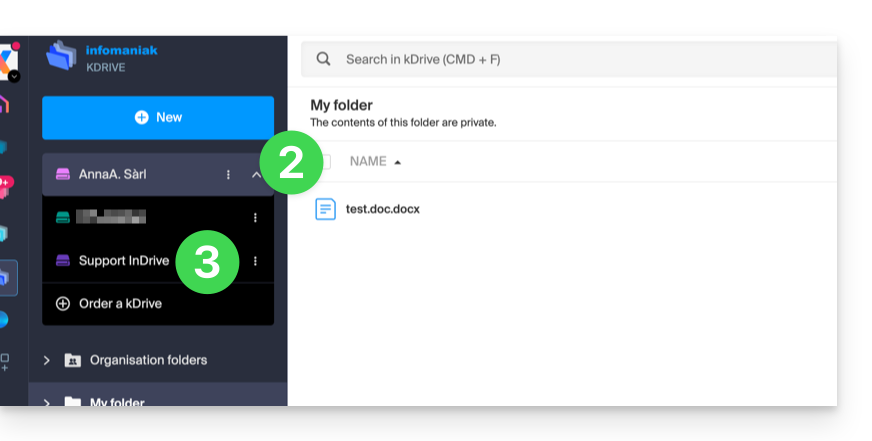872x441 pixels.
Task: Click the active kDrive icon in app rail
Action: point(6,277)
